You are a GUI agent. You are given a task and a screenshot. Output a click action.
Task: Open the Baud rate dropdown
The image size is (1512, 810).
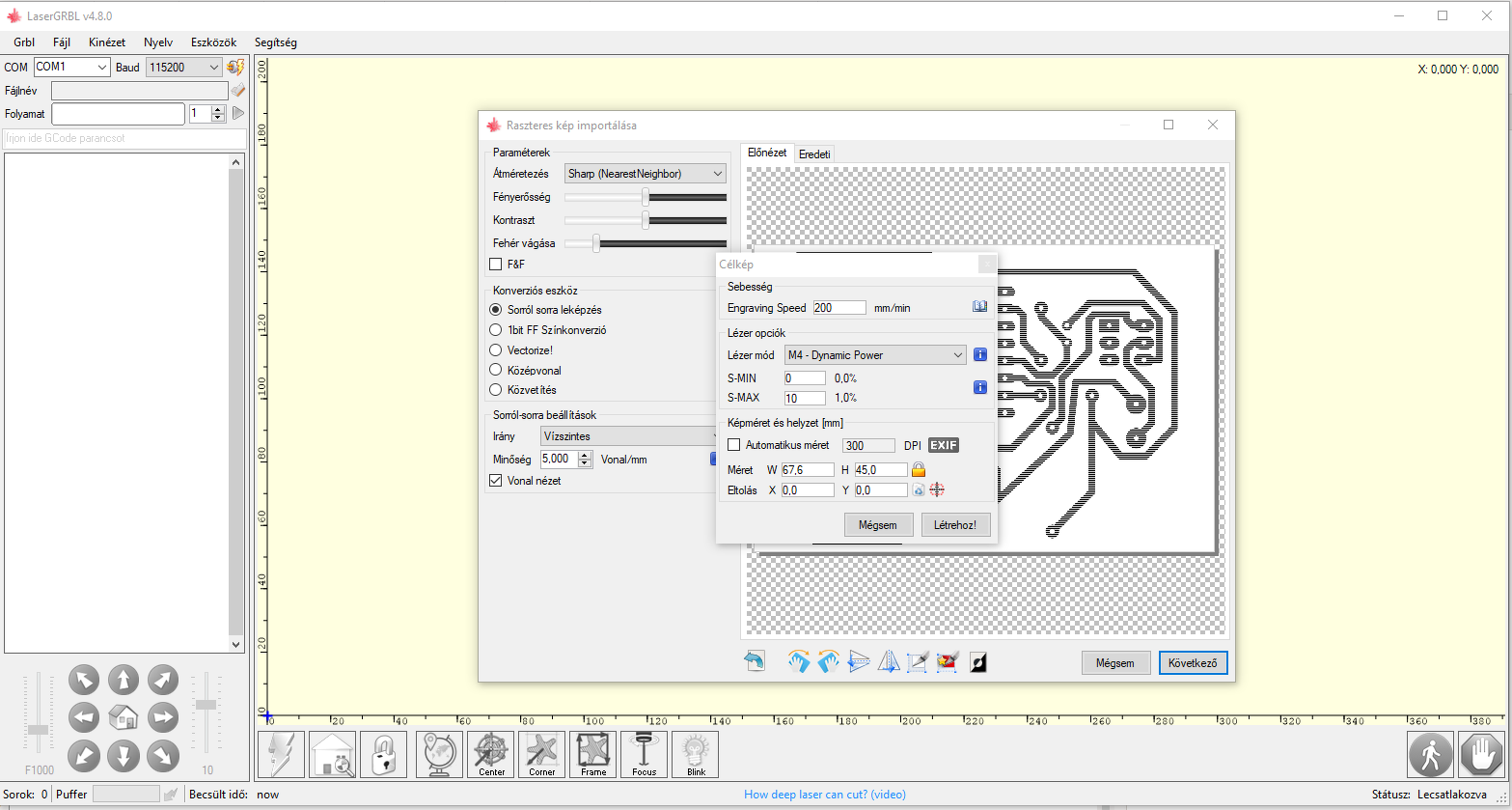click(x=184, y=68)
